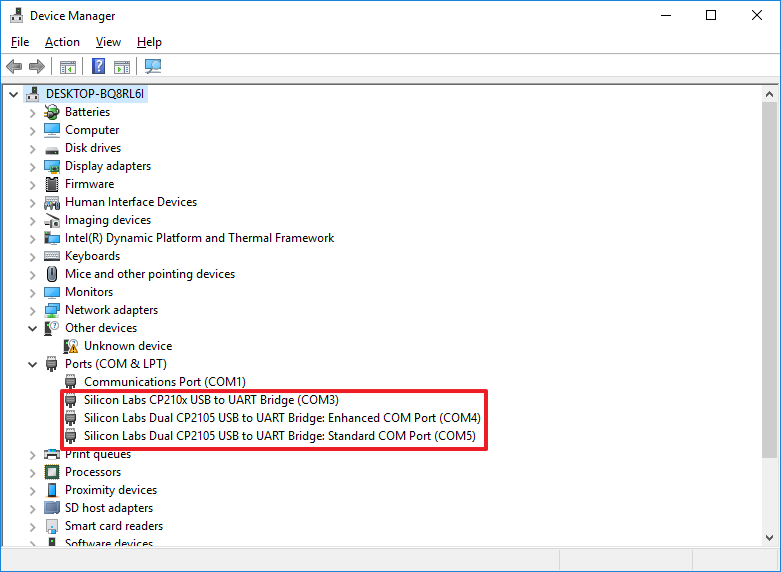The width and height of the screenshot is (781, 572).
Task: Select Intel(R) Dynamic Platform and Thermal Framework
Action: click(x=199, y=238)
